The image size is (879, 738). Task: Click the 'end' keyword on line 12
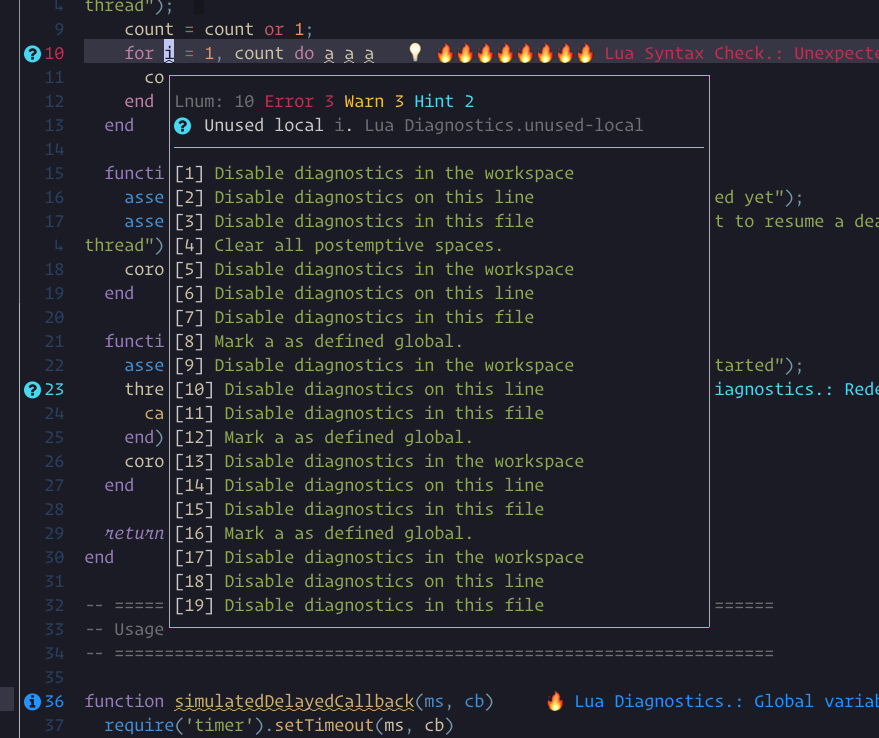[x=139, y=102]
